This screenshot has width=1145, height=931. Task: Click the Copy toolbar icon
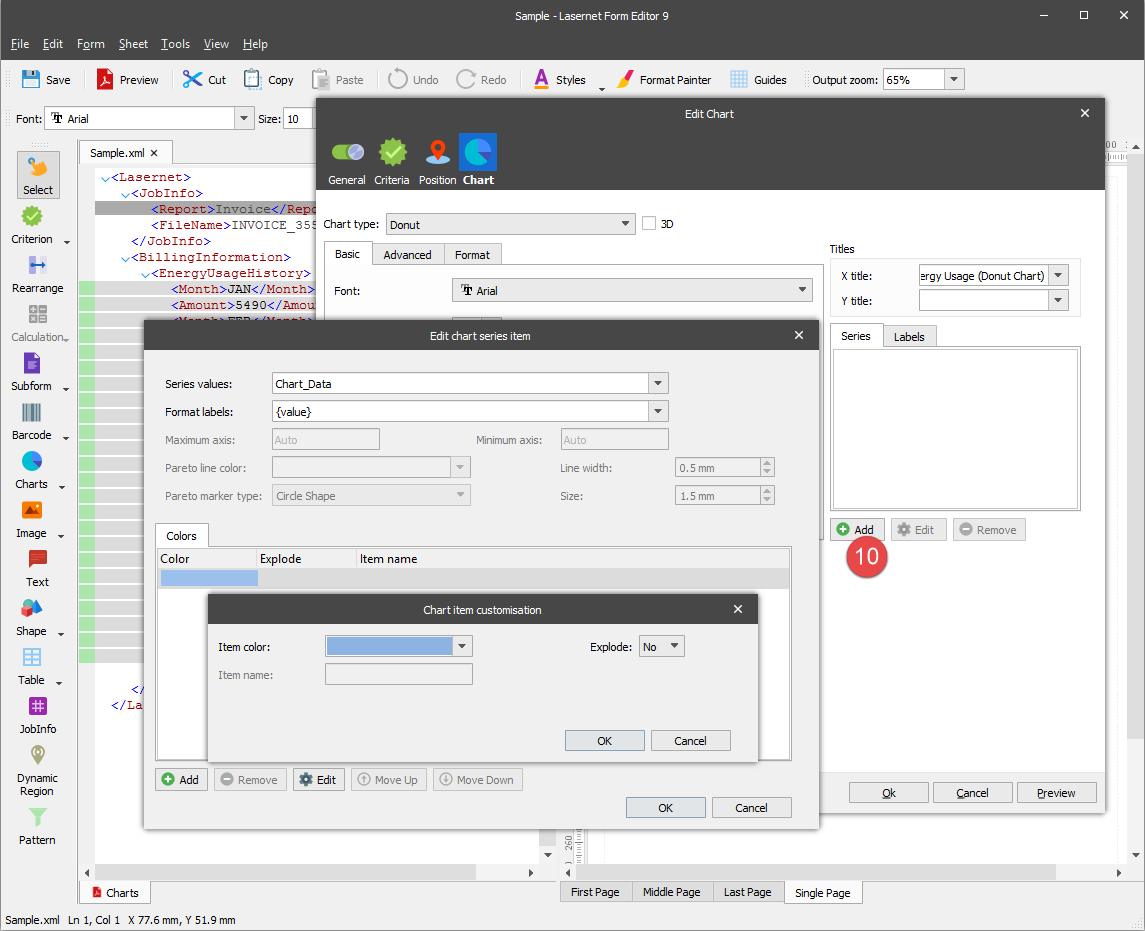coord(252,79)
